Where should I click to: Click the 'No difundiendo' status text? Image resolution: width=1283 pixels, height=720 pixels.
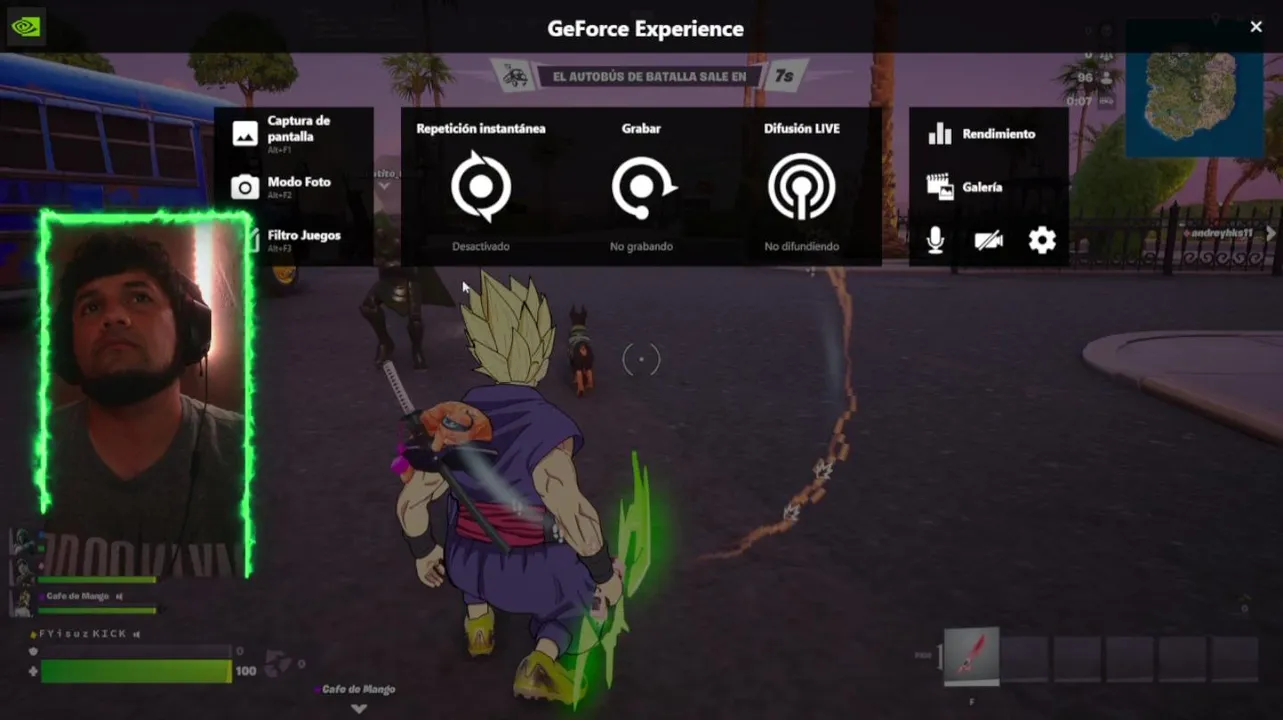tap(802, 246)
